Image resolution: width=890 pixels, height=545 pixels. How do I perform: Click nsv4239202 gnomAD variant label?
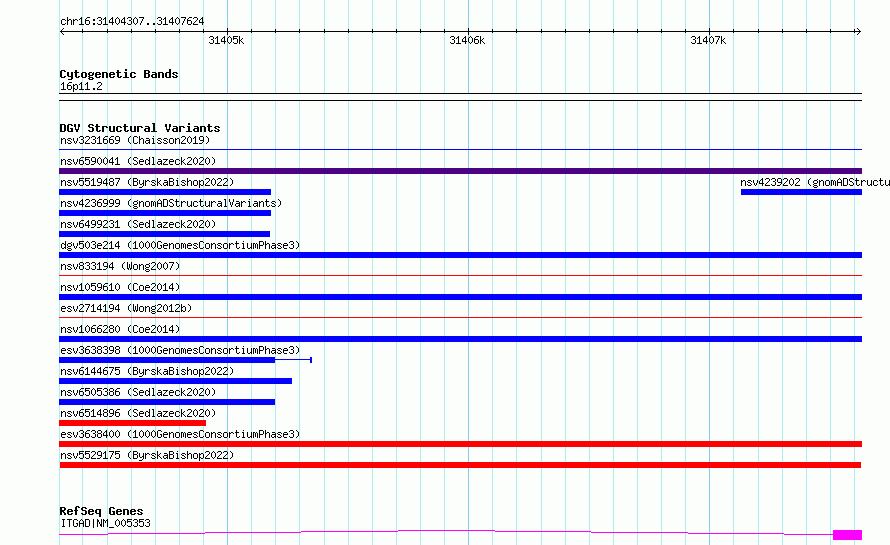[x=815, y=182]
